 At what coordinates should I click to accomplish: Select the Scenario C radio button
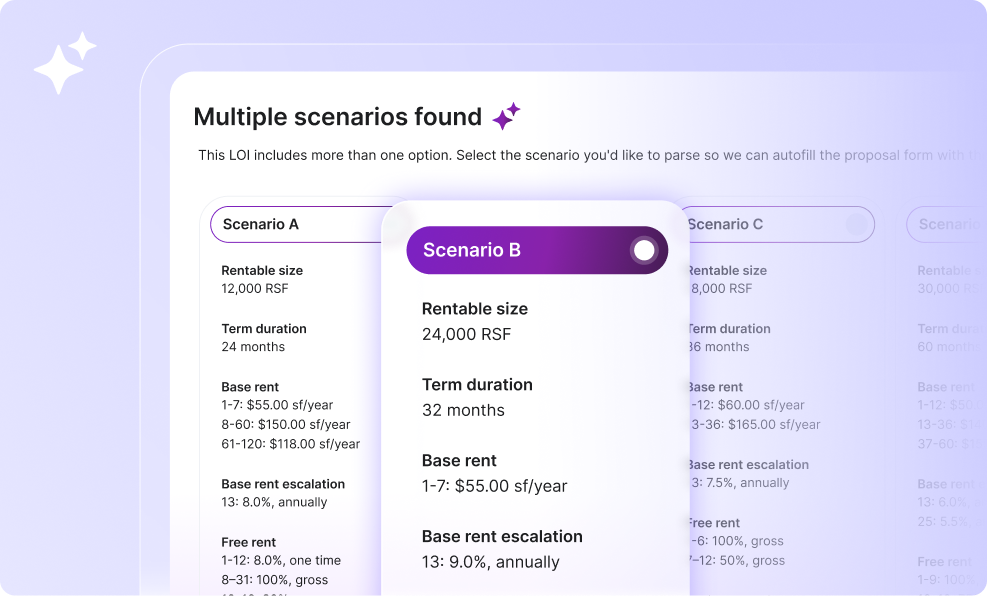[x=856, y=224]
